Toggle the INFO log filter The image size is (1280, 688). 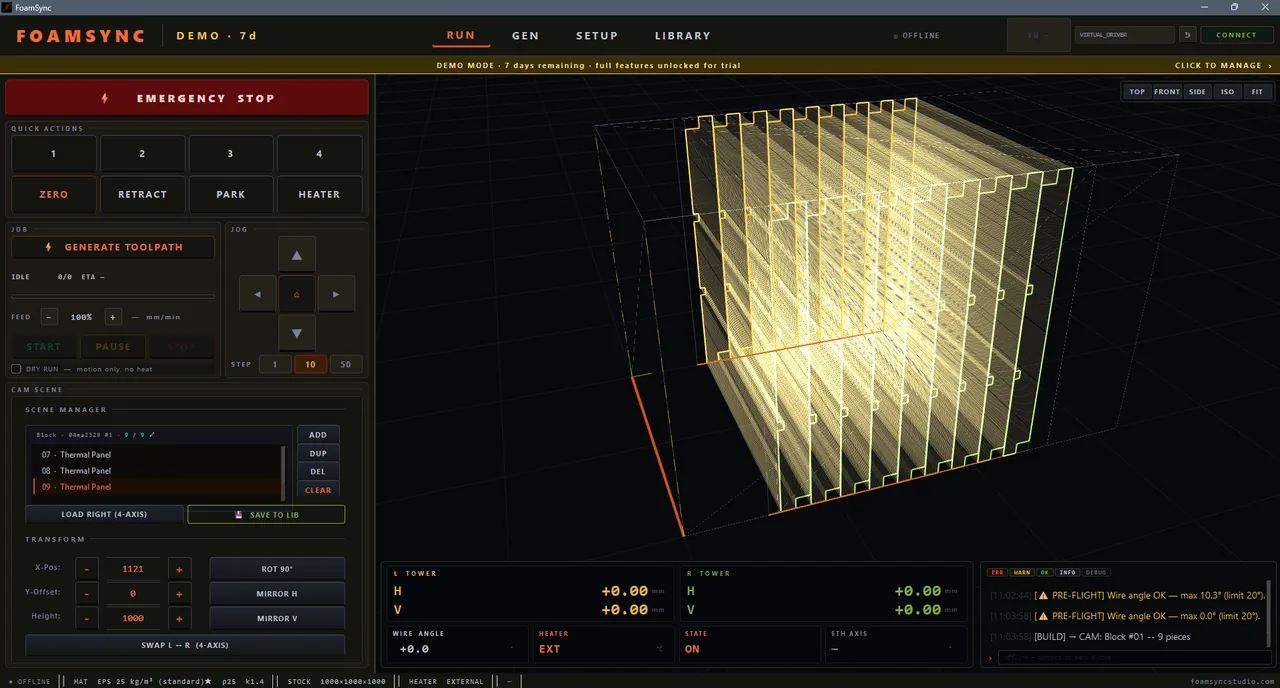point(1068,573)
